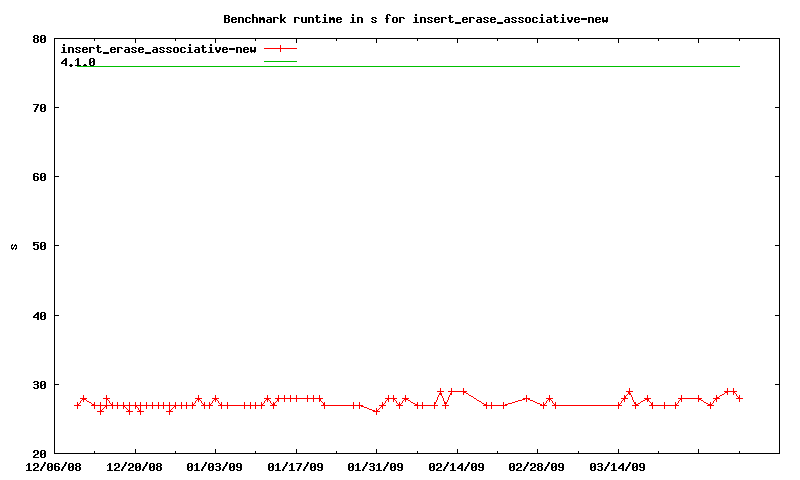This screenshot has width=800, height=480.
Task: Click the 12/20/08 x-axis date label
Action: pos(134,466)
